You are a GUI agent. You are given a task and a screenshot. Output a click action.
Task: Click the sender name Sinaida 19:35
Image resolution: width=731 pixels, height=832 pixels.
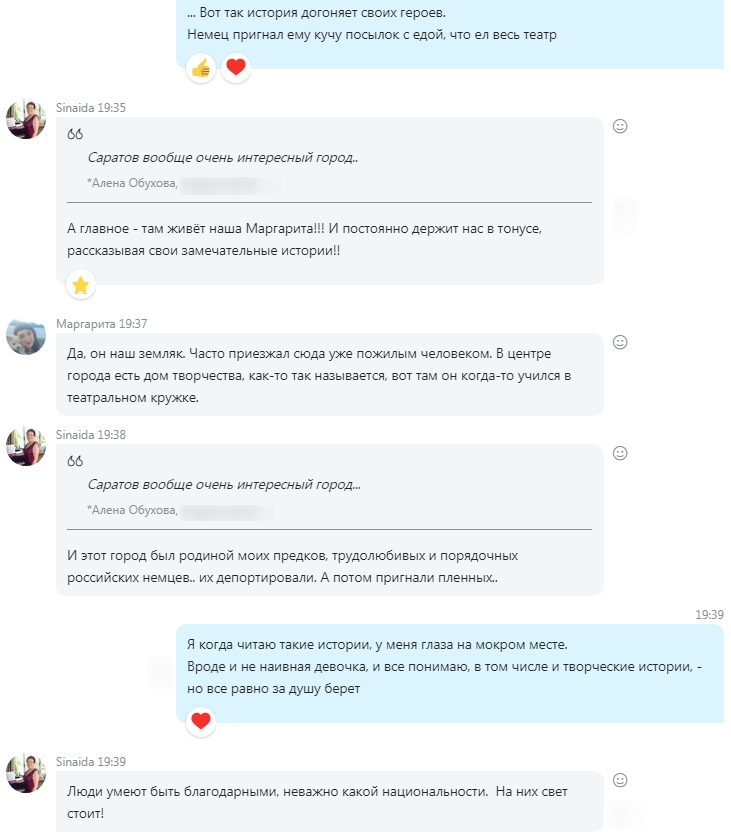point(91,108)
